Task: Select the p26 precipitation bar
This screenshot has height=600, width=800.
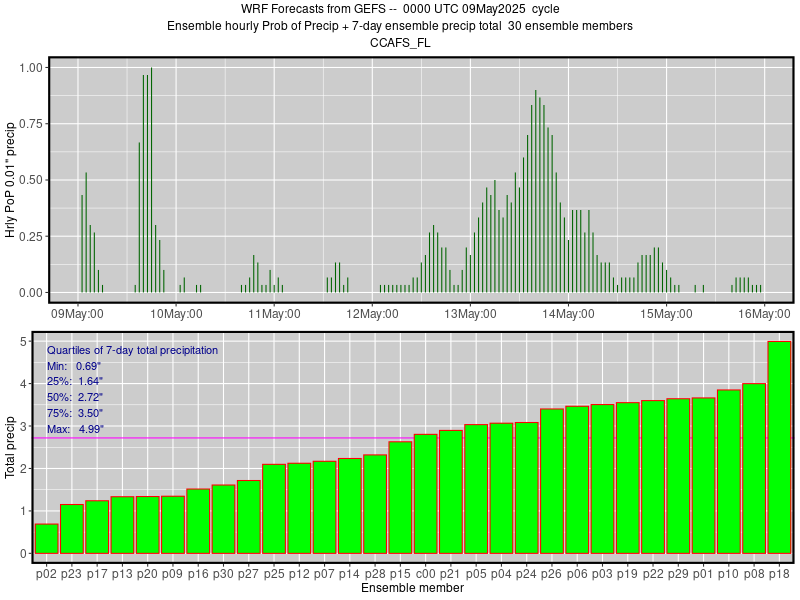Action: [x=552, y=481]
